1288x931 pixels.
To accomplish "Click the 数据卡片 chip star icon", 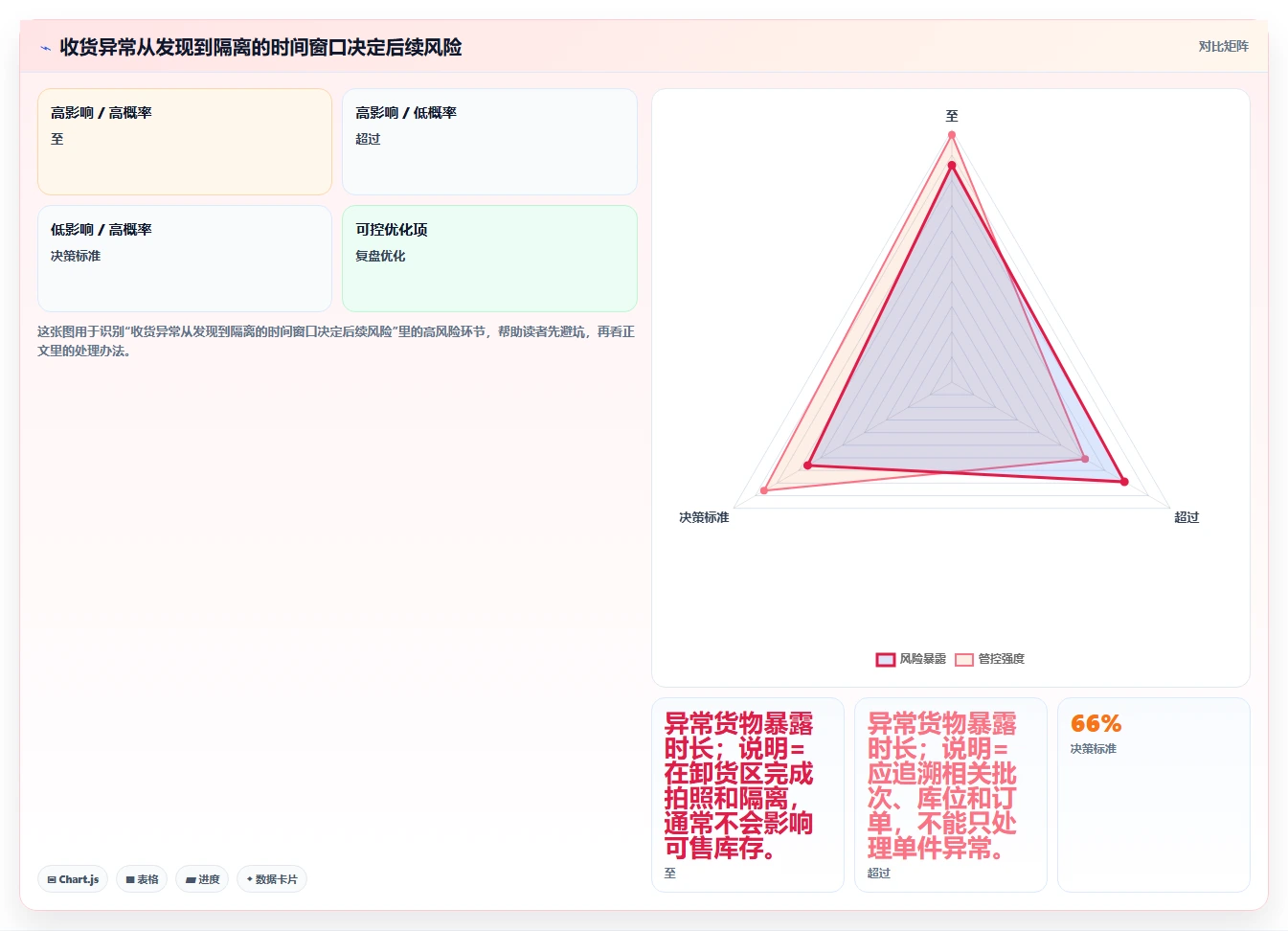I will 250,879.
